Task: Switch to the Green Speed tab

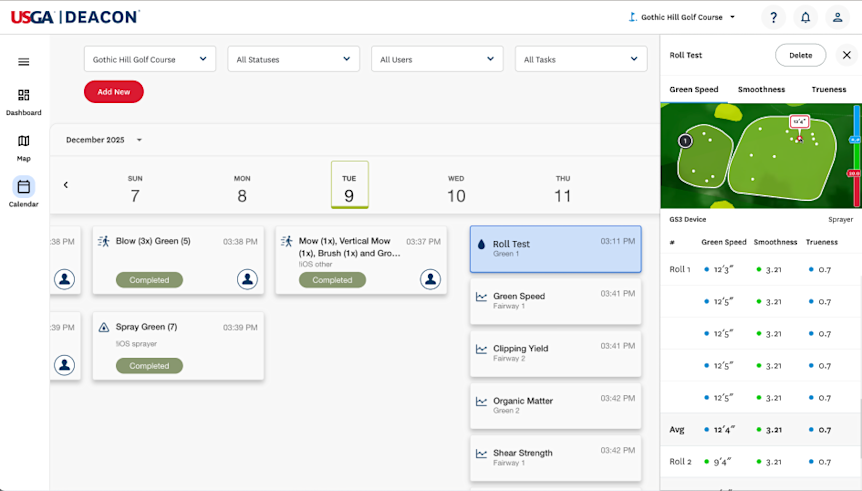Action: pos(694,89)
